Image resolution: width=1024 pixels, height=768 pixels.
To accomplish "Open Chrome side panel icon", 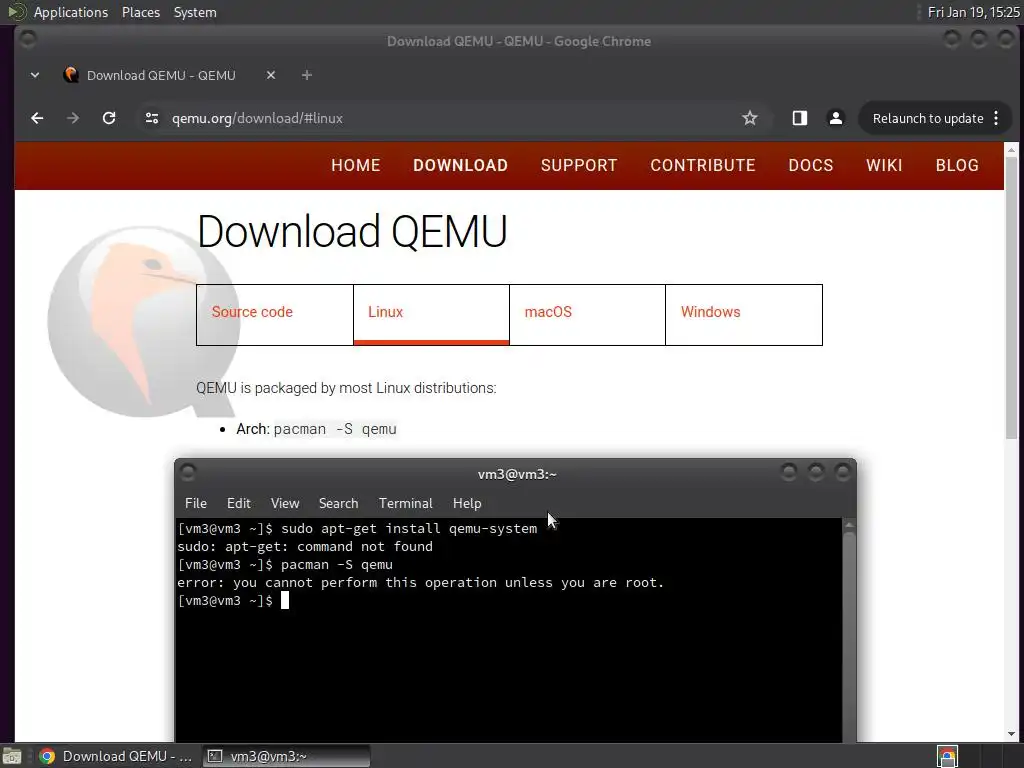I will coord(799,118).
